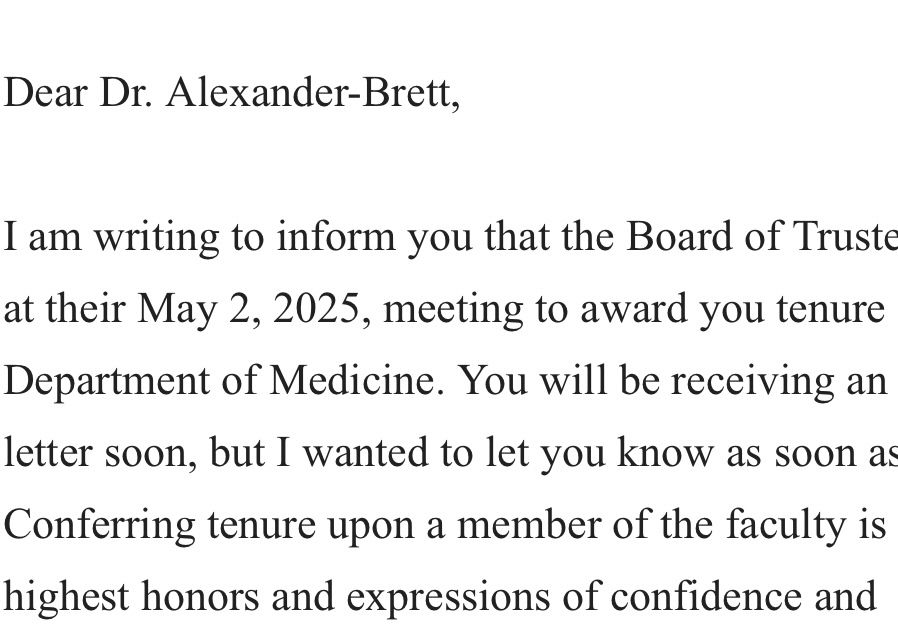Screen dimensions: 898x635
Task: Click the word 'Department' in the document
Action: click(x=107, y=382)
